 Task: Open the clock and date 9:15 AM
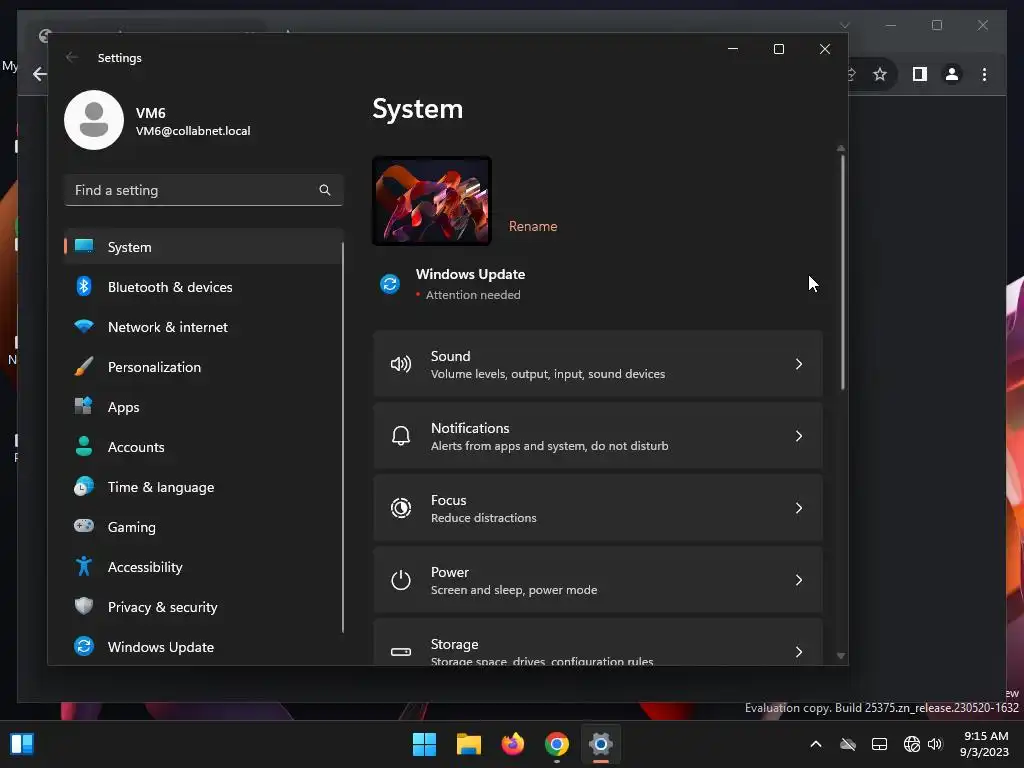pyautogui.click(x=986, y=744)
